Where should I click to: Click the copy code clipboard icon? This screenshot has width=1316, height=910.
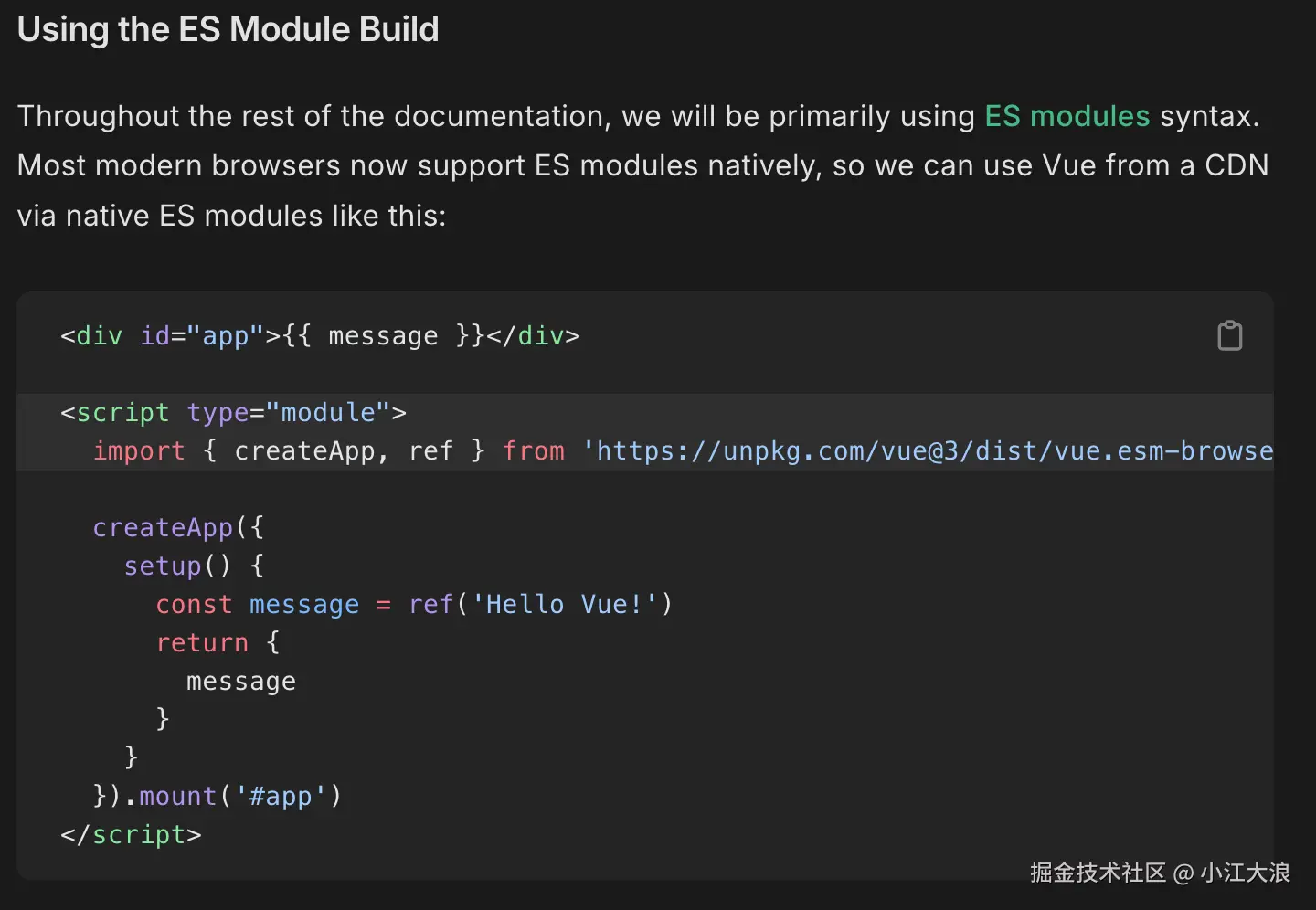click(x=1230, y=335)
